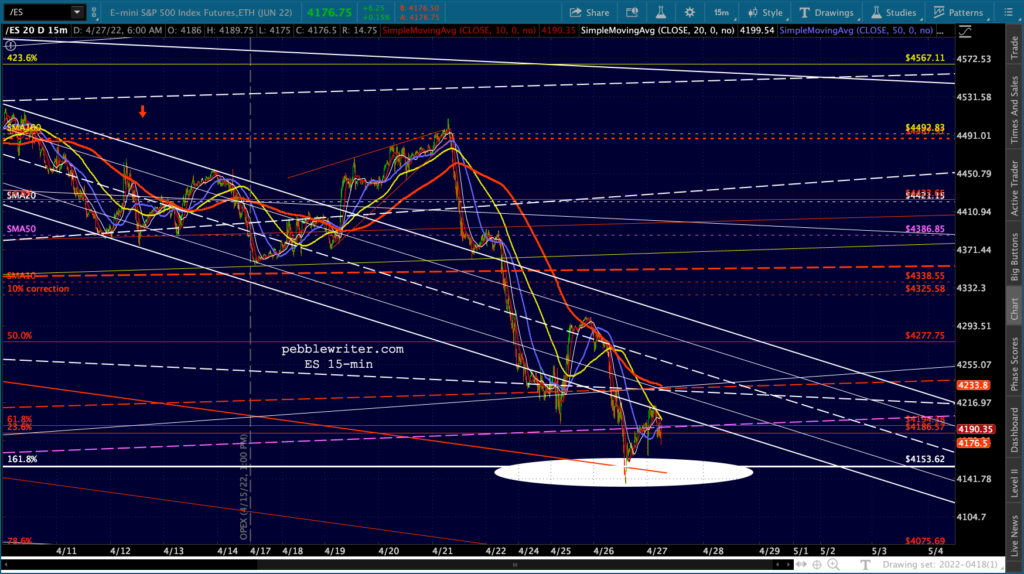Click the 423.6% Fibonacci label
The height and width of the screenshot is (574, 1024).
point(22,58)
